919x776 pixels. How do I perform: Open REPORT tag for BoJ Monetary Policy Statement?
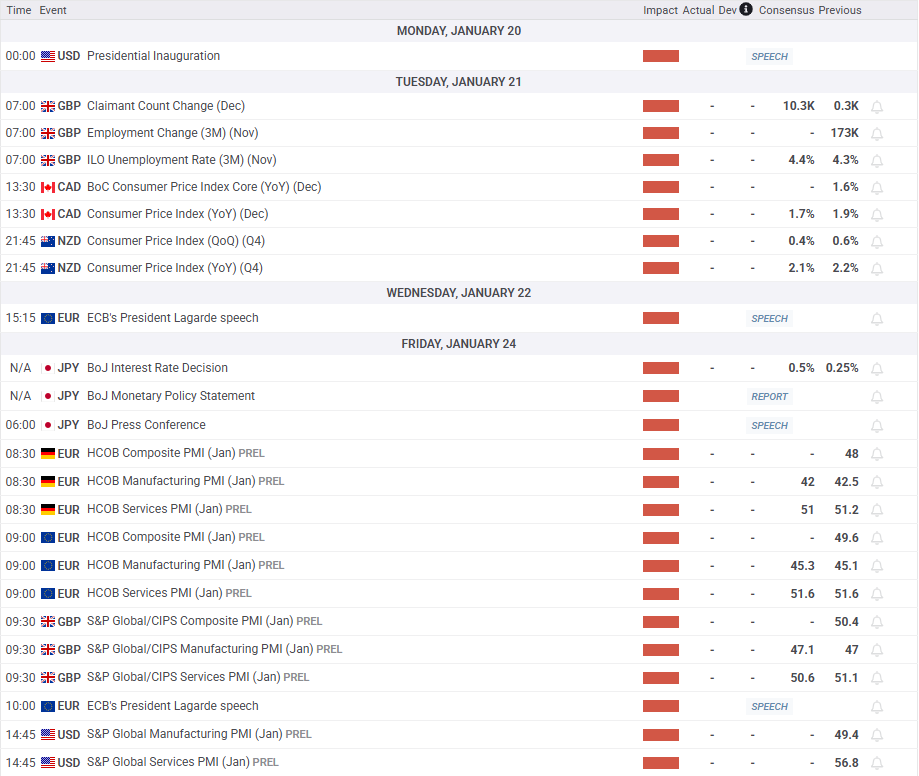pos(769,397)
